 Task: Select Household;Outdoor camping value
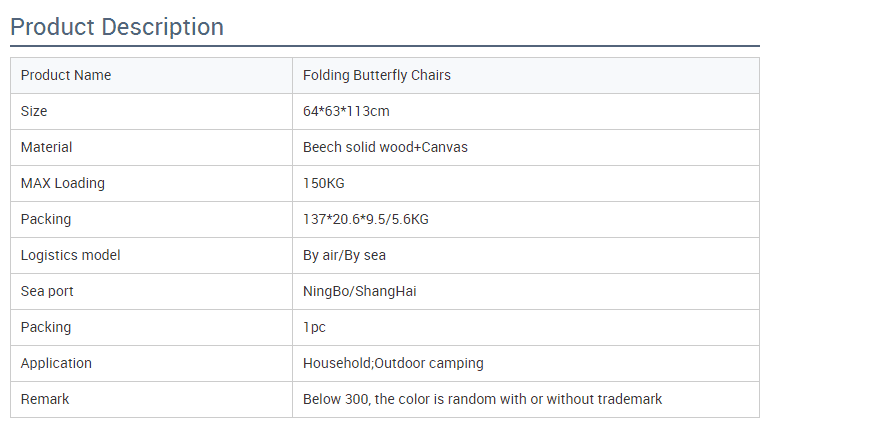pos(393,363)
